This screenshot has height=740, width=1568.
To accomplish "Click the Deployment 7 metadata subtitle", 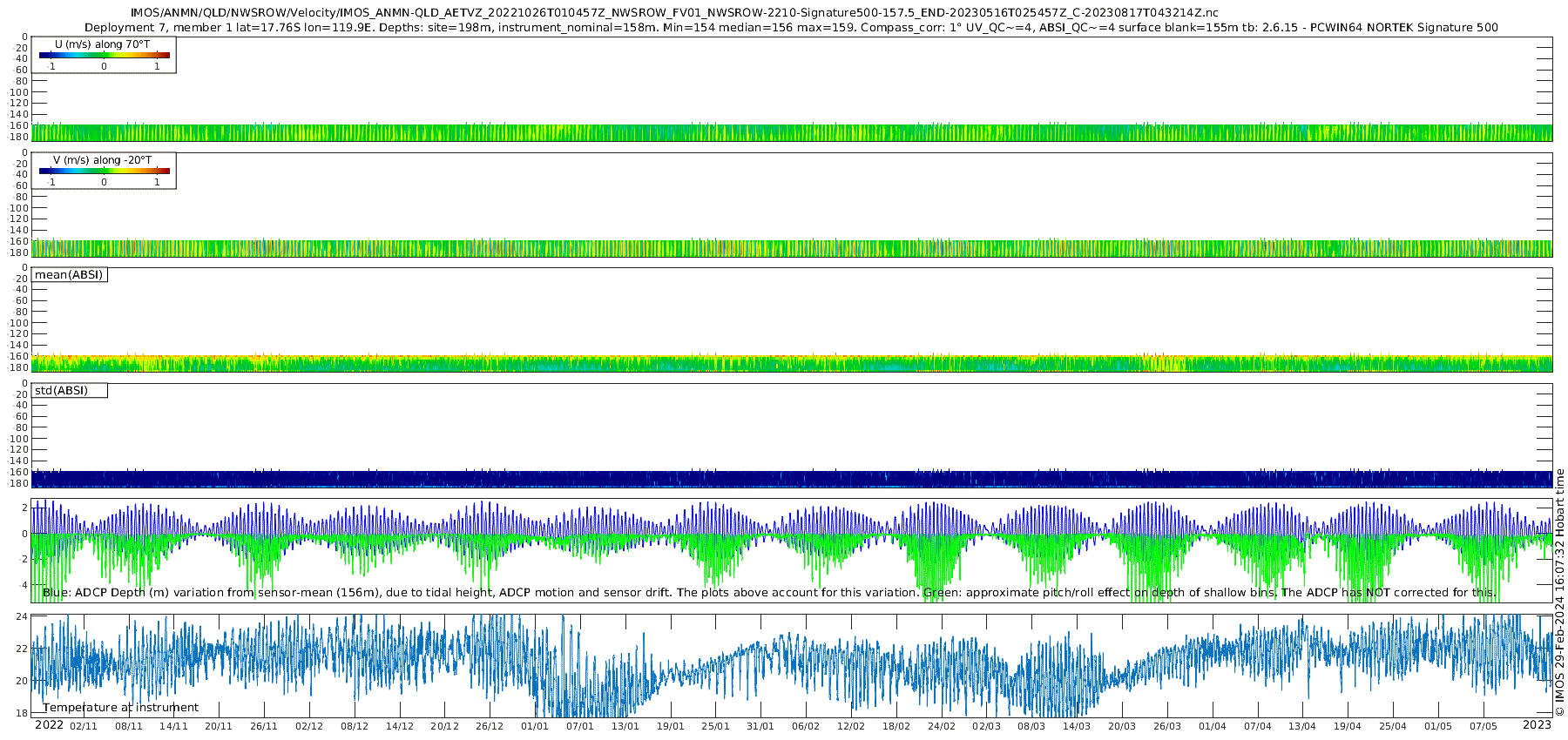I will pos(791,28).
